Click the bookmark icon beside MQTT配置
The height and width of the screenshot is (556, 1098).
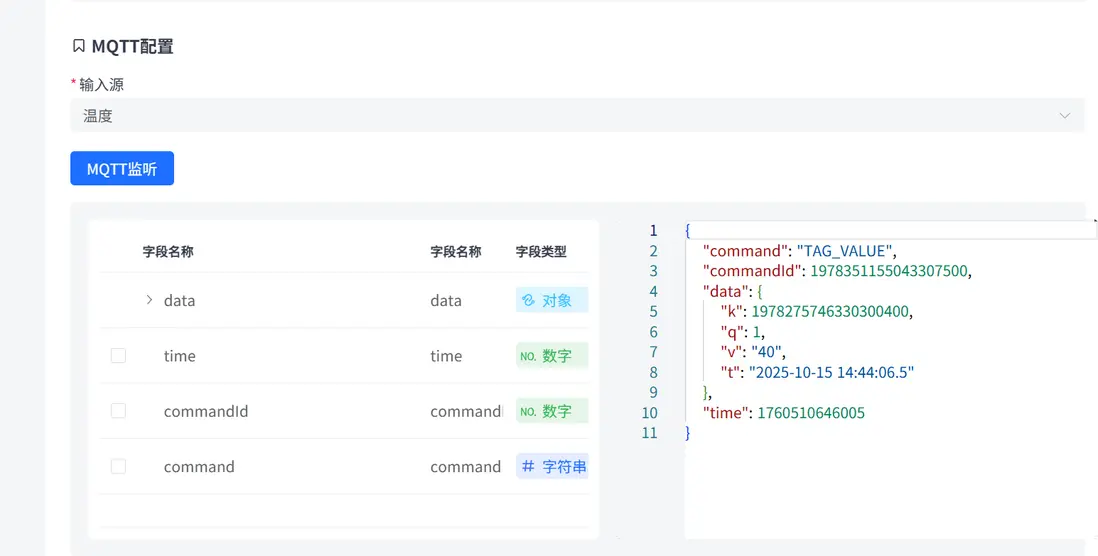(78, 46)
